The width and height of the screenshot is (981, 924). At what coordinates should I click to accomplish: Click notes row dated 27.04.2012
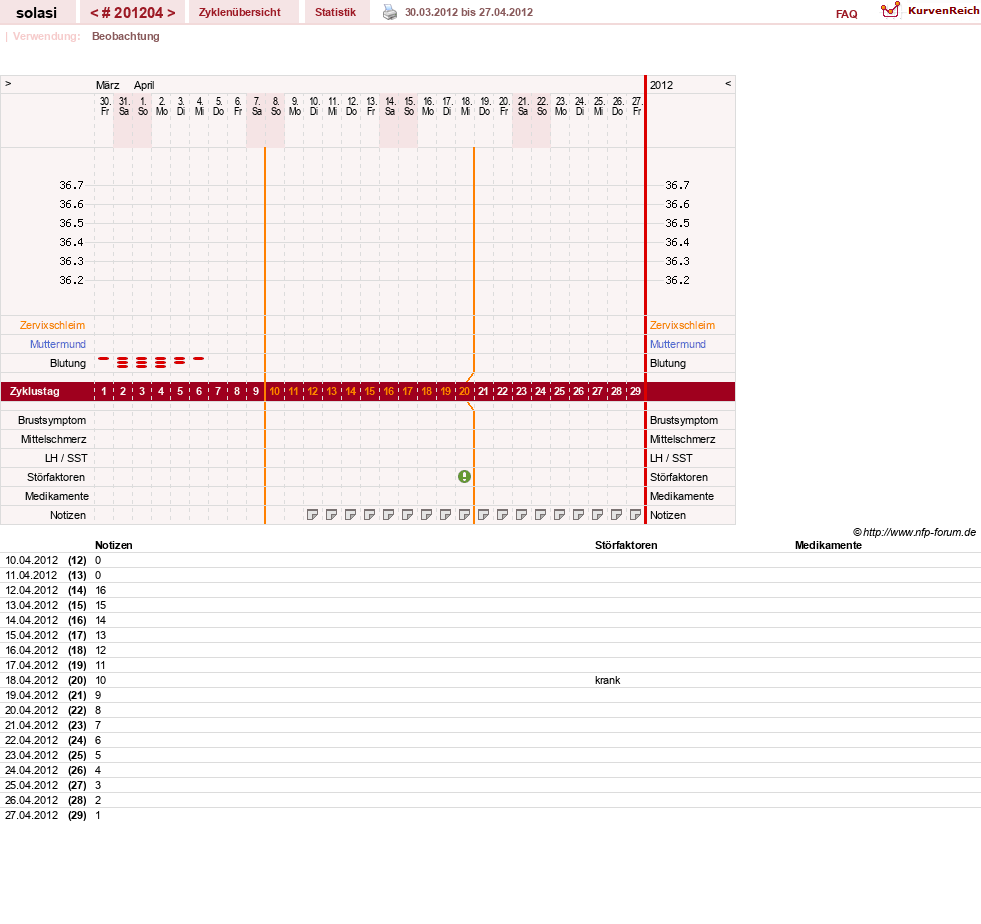490,815
